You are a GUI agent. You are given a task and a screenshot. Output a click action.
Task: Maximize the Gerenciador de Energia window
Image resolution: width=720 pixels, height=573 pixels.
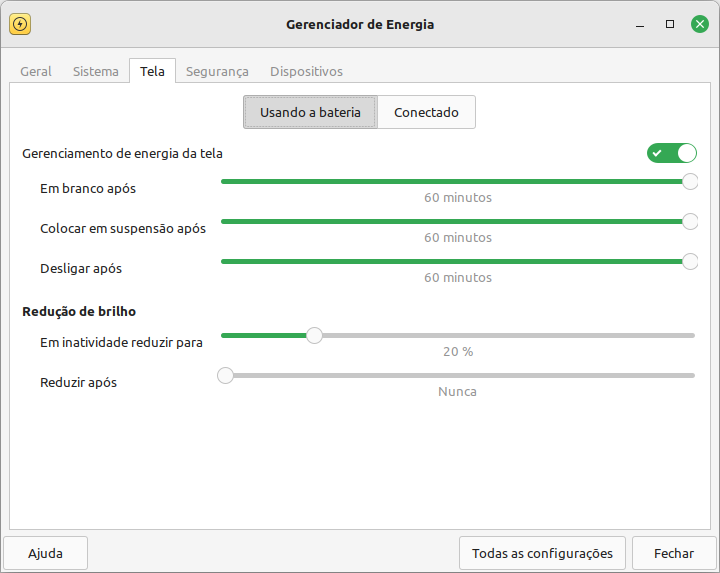click(670, 24)
